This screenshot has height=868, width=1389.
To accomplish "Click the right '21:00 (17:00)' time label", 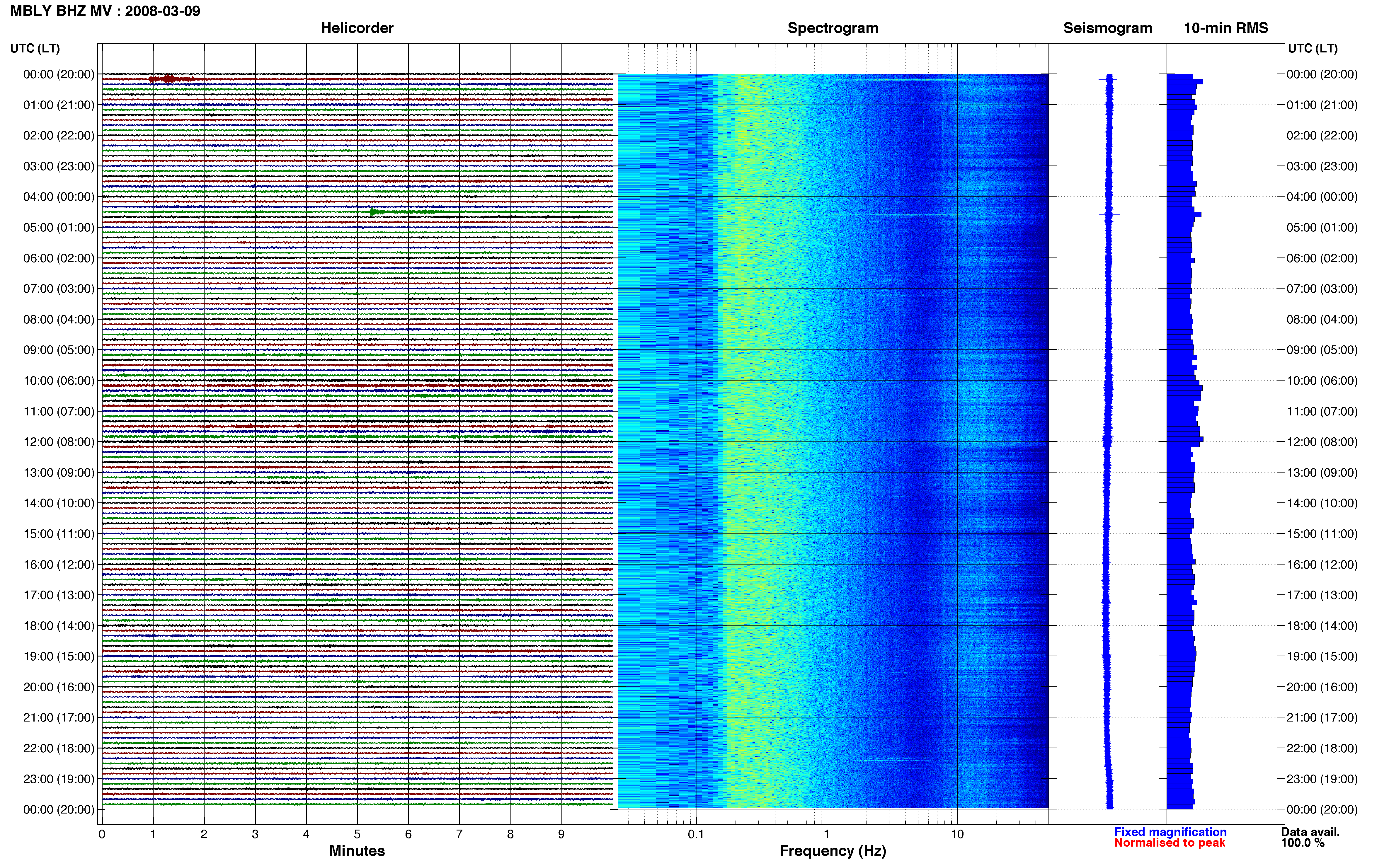I will (1322, 718).
